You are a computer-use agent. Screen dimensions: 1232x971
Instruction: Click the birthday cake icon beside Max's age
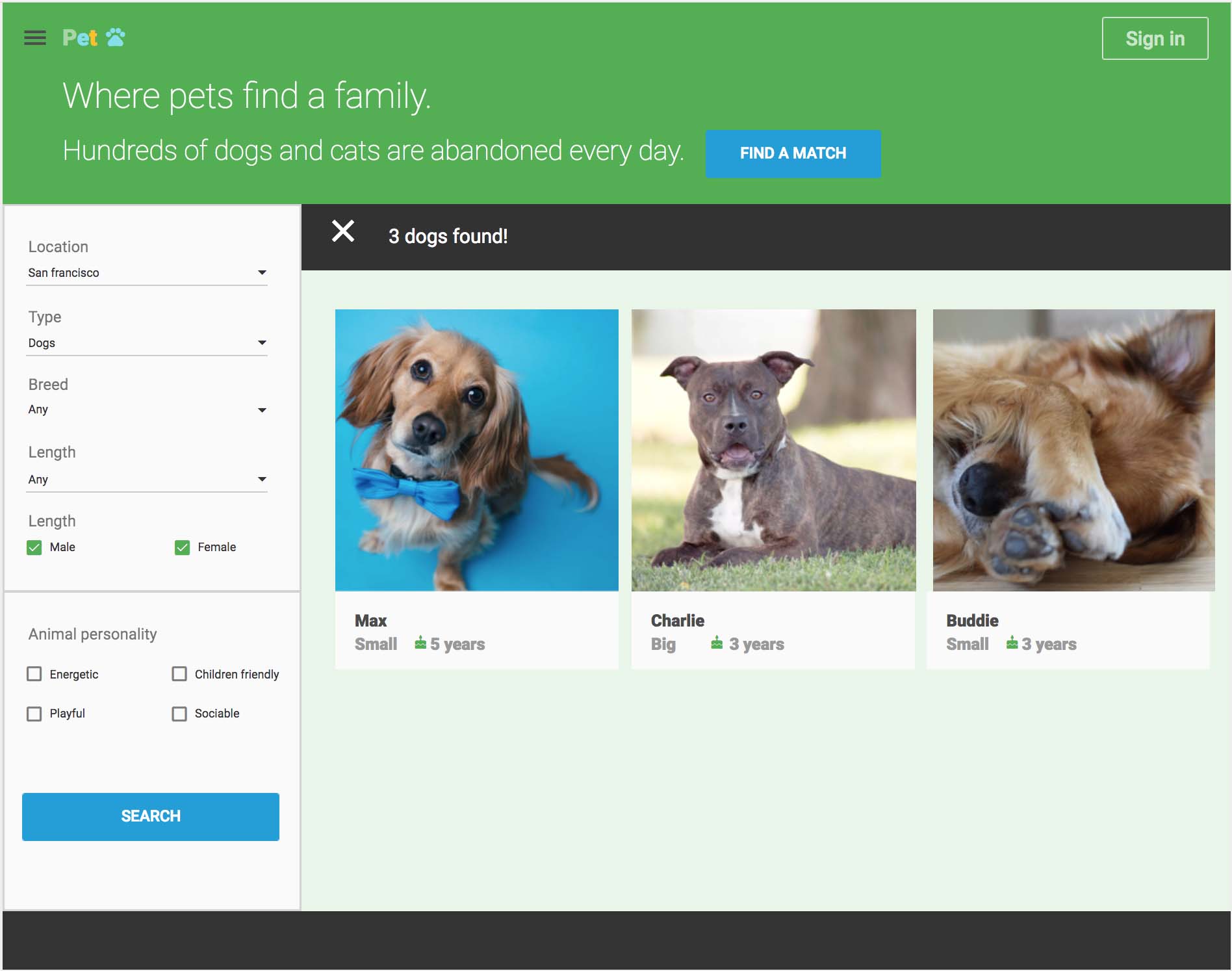coord(420,643)
